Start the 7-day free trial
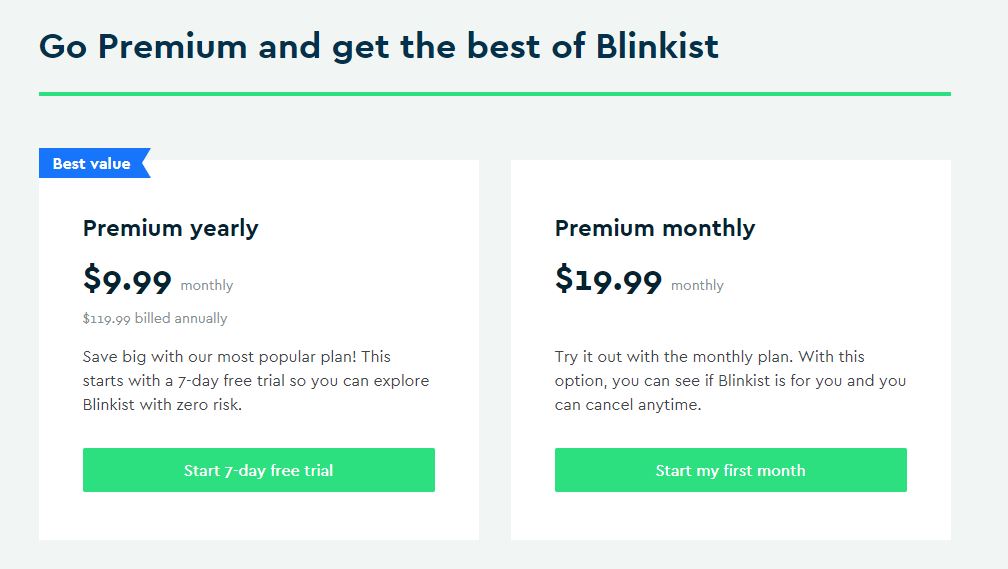 coord(258,470)
